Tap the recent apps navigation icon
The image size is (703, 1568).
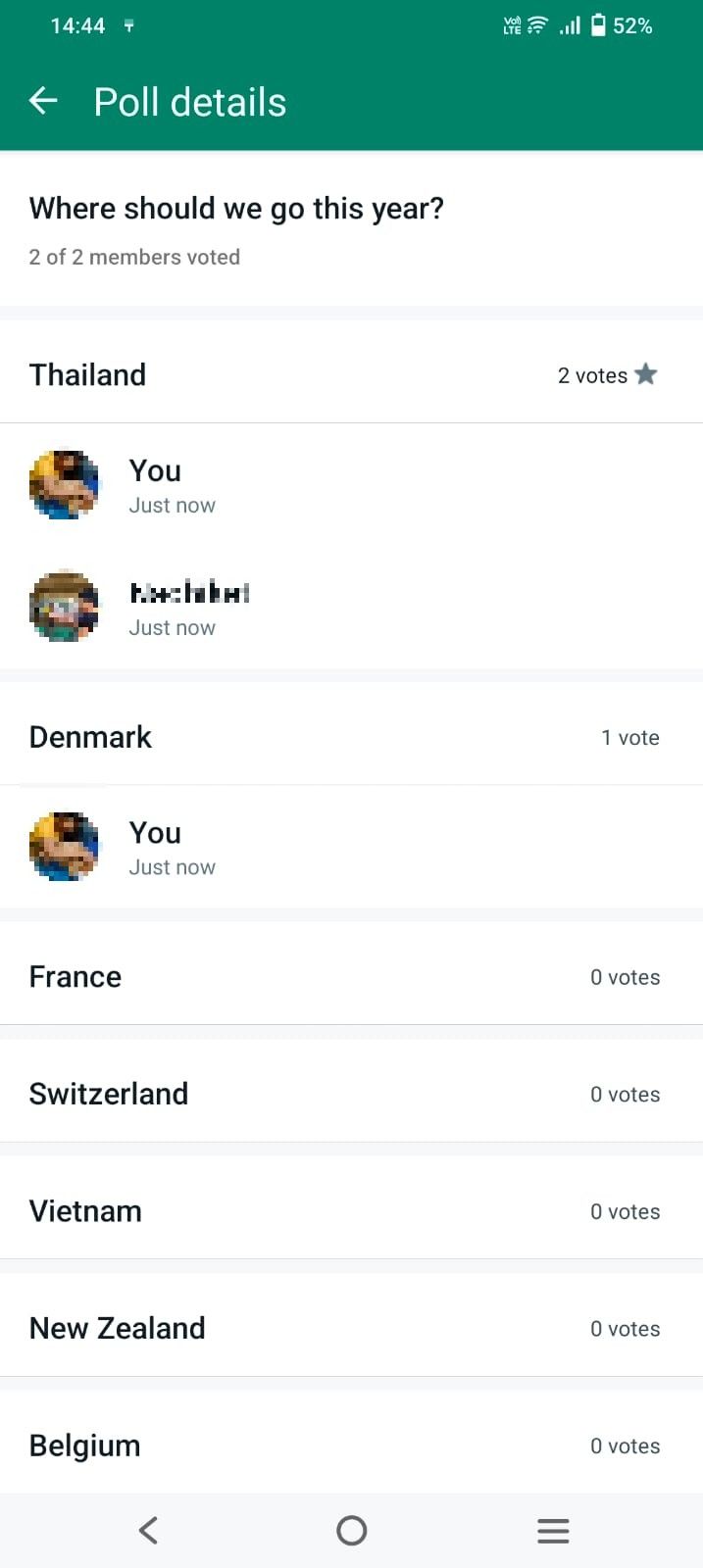(553, 1530)
